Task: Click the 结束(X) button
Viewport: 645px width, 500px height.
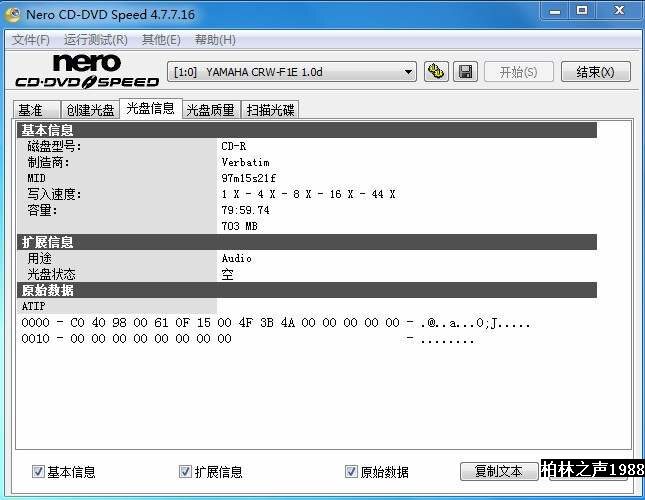Action: (596, 72)
